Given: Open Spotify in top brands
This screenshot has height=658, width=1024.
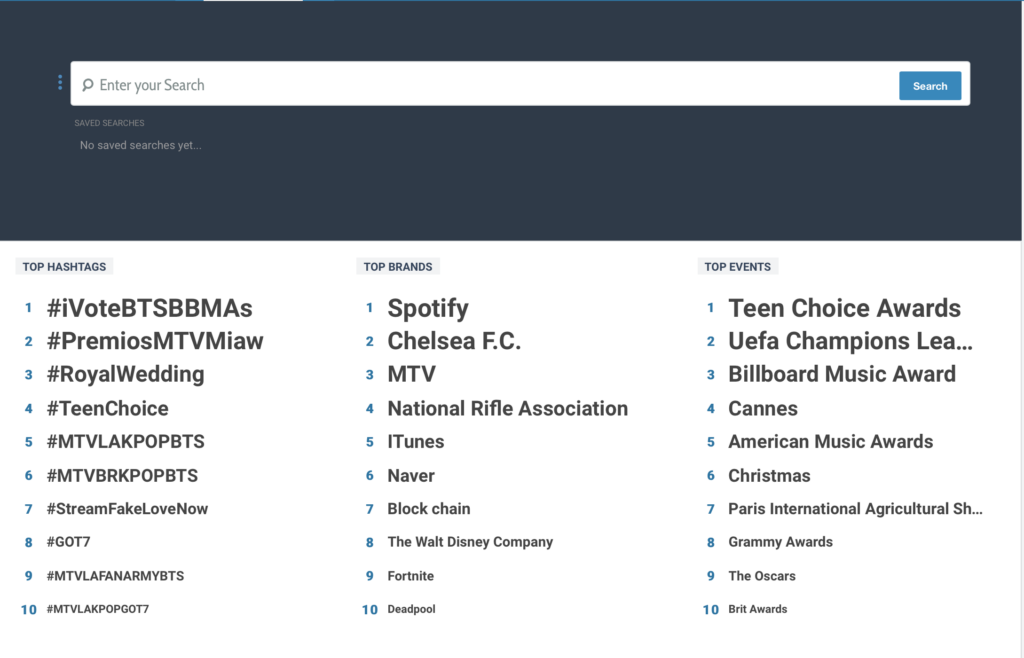Looking at the screenshot, I should click(x=427, y=308).
